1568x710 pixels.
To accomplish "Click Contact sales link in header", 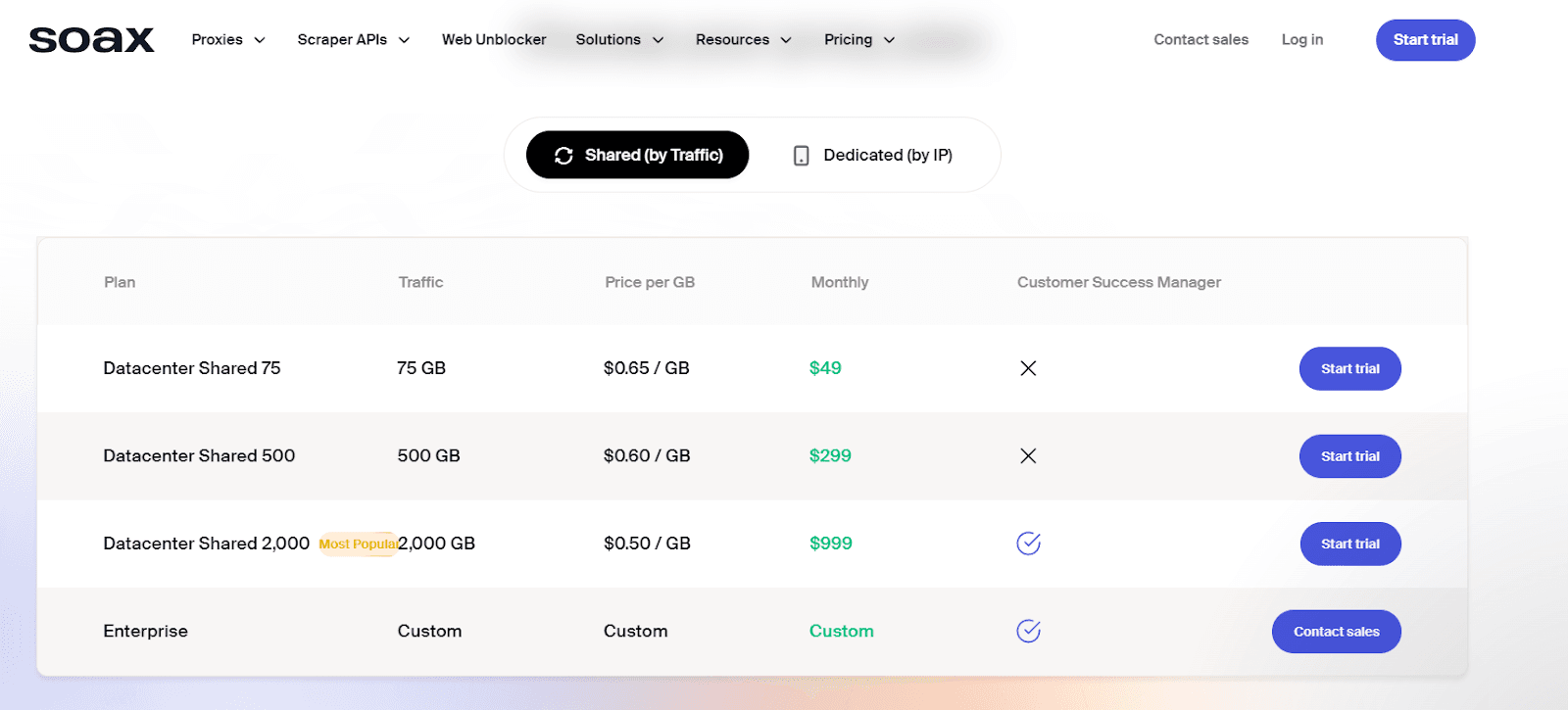I will coord(1201,39).
